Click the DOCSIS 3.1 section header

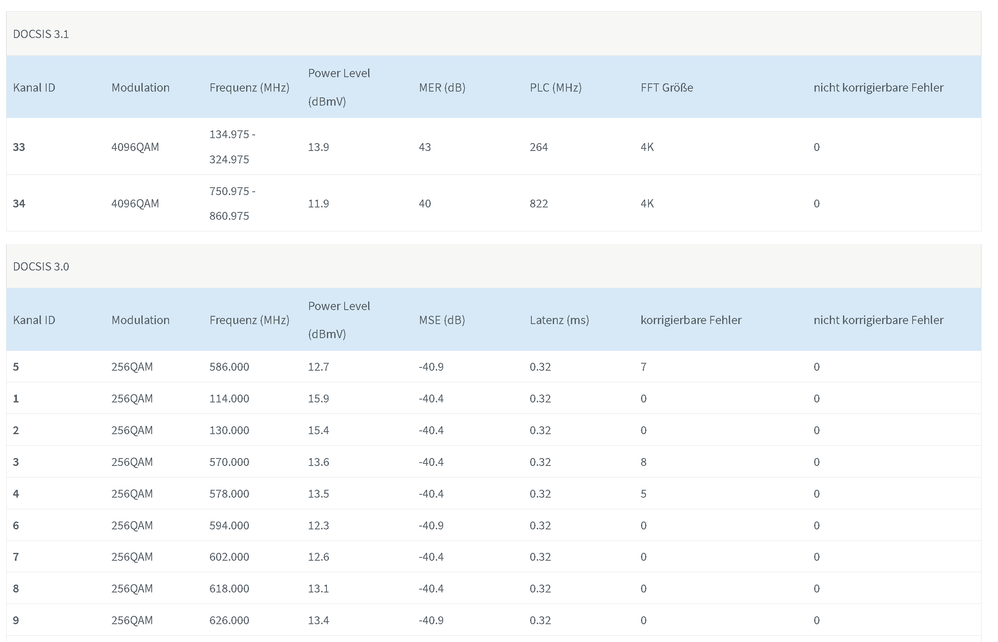(x=41, y=34)
